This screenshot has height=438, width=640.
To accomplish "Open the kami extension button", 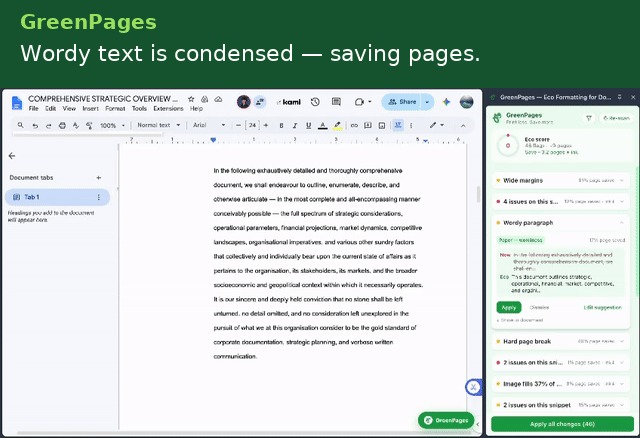I will point(289,102).
